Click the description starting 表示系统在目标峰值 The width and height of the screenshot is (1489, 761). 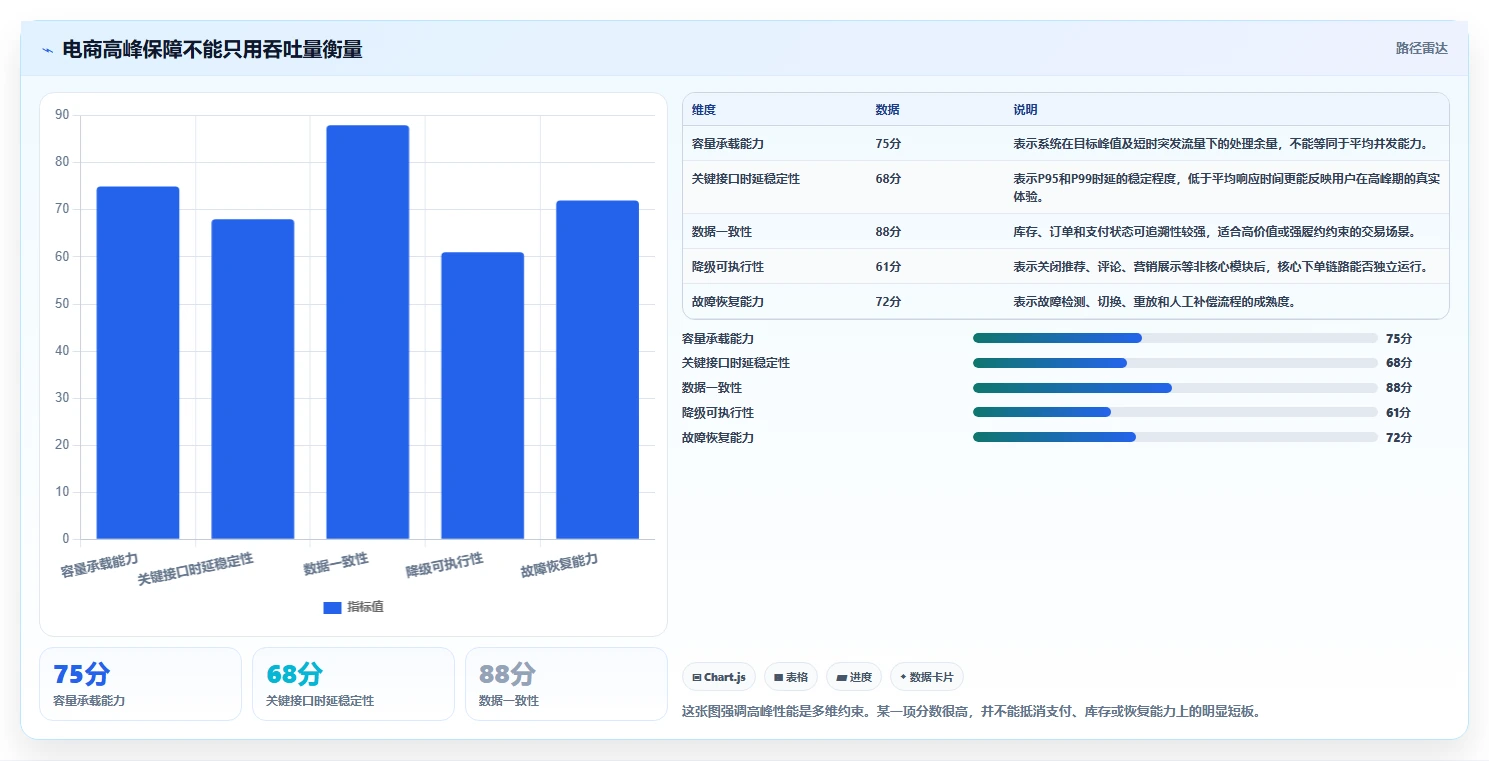coord(1220,144)
